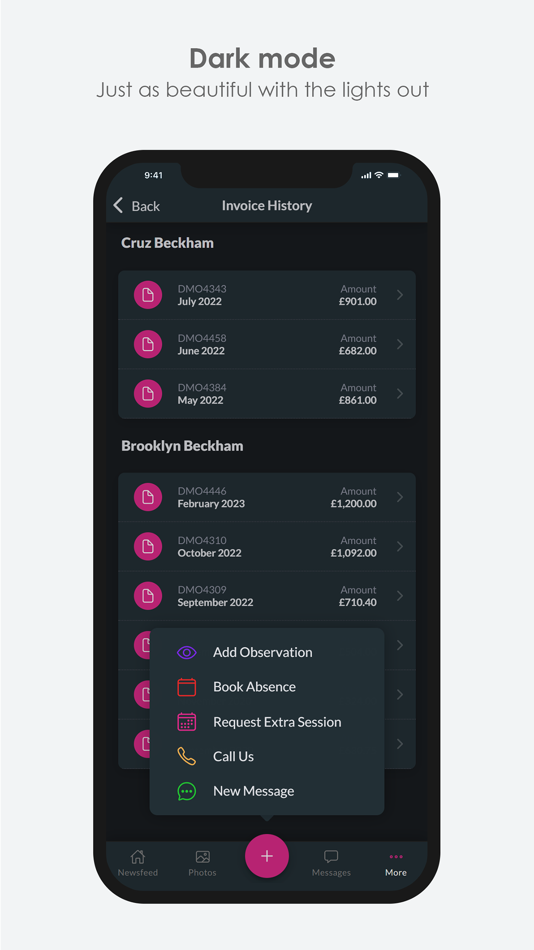Expand the DMO4458 June 2022 invoice arrow
The width and height of the screenshot is (534, 950).
400,344
